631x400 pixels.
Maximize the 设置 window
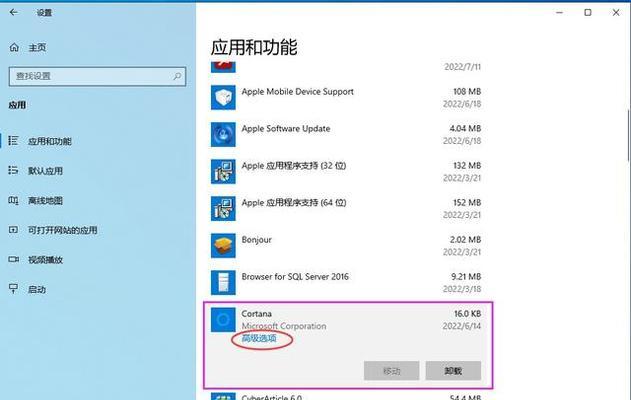pos(588,12)
